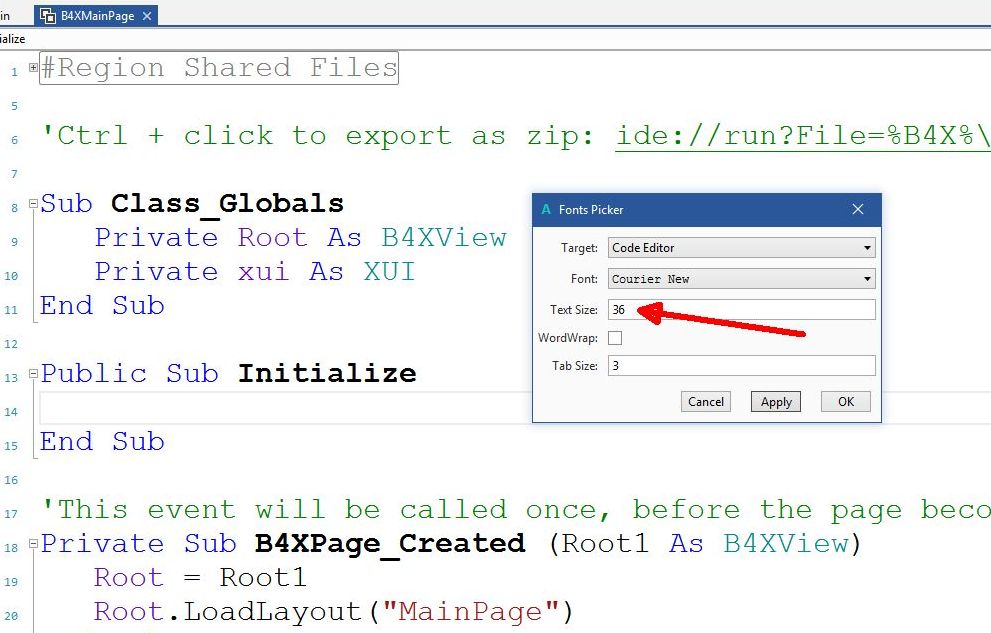This screenshot has width=991, height=633.
Task: Click inside the Tab Size field showing 3
Action: [x=700, y=365]
